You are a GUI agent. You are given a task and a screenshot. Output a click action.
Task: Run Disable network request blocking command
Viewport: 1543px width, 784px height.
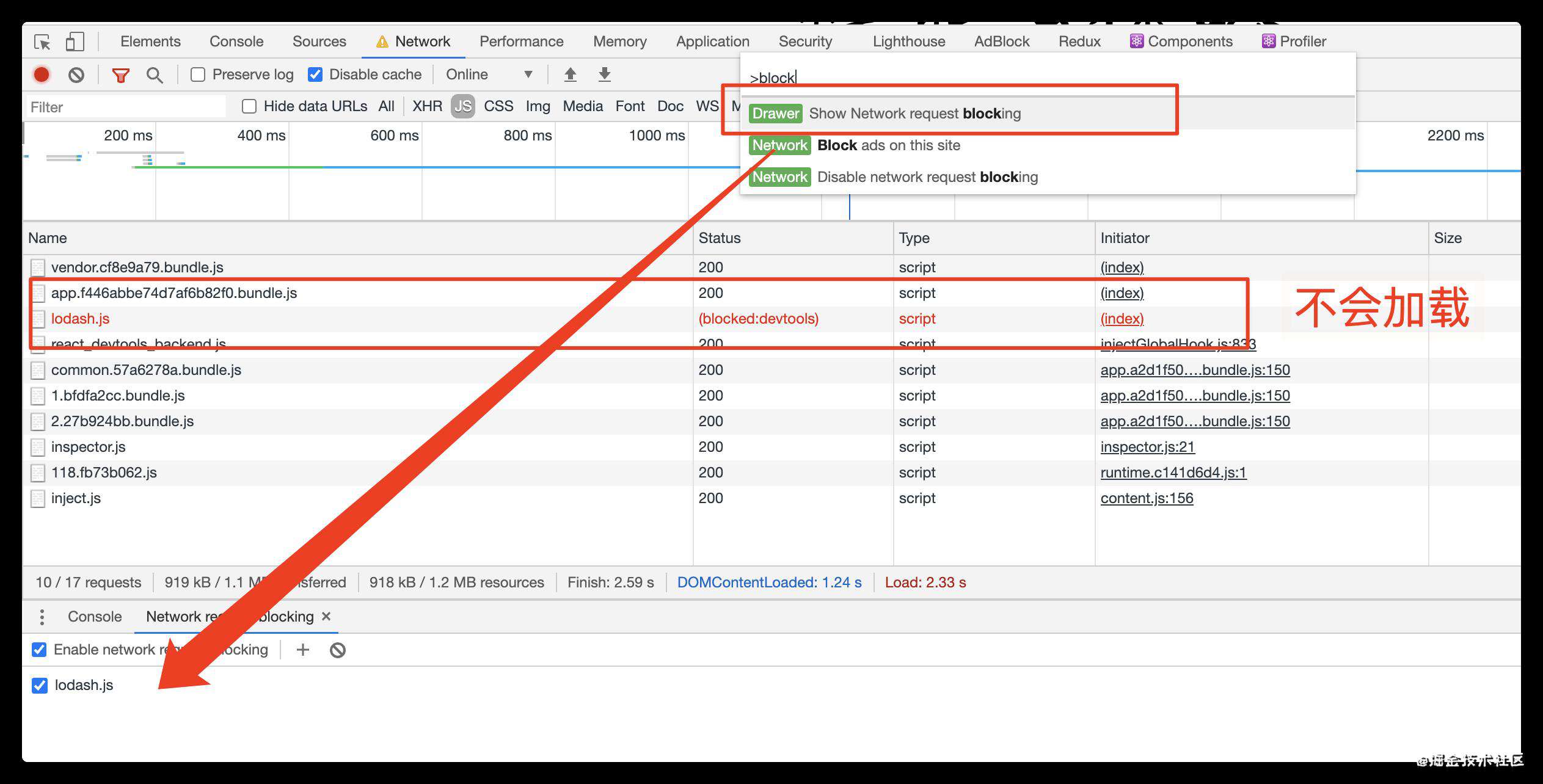click(x=1048, y=177)
